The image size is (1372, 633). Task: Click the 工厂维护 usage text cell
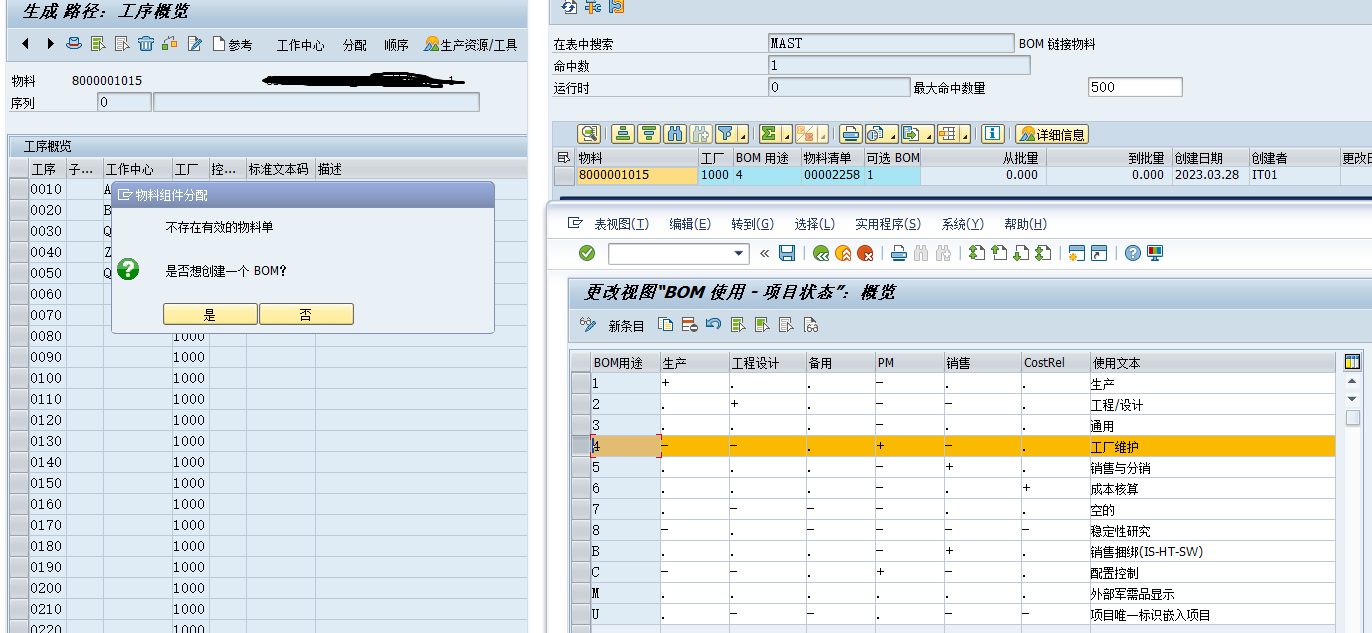coord(1212,447)
